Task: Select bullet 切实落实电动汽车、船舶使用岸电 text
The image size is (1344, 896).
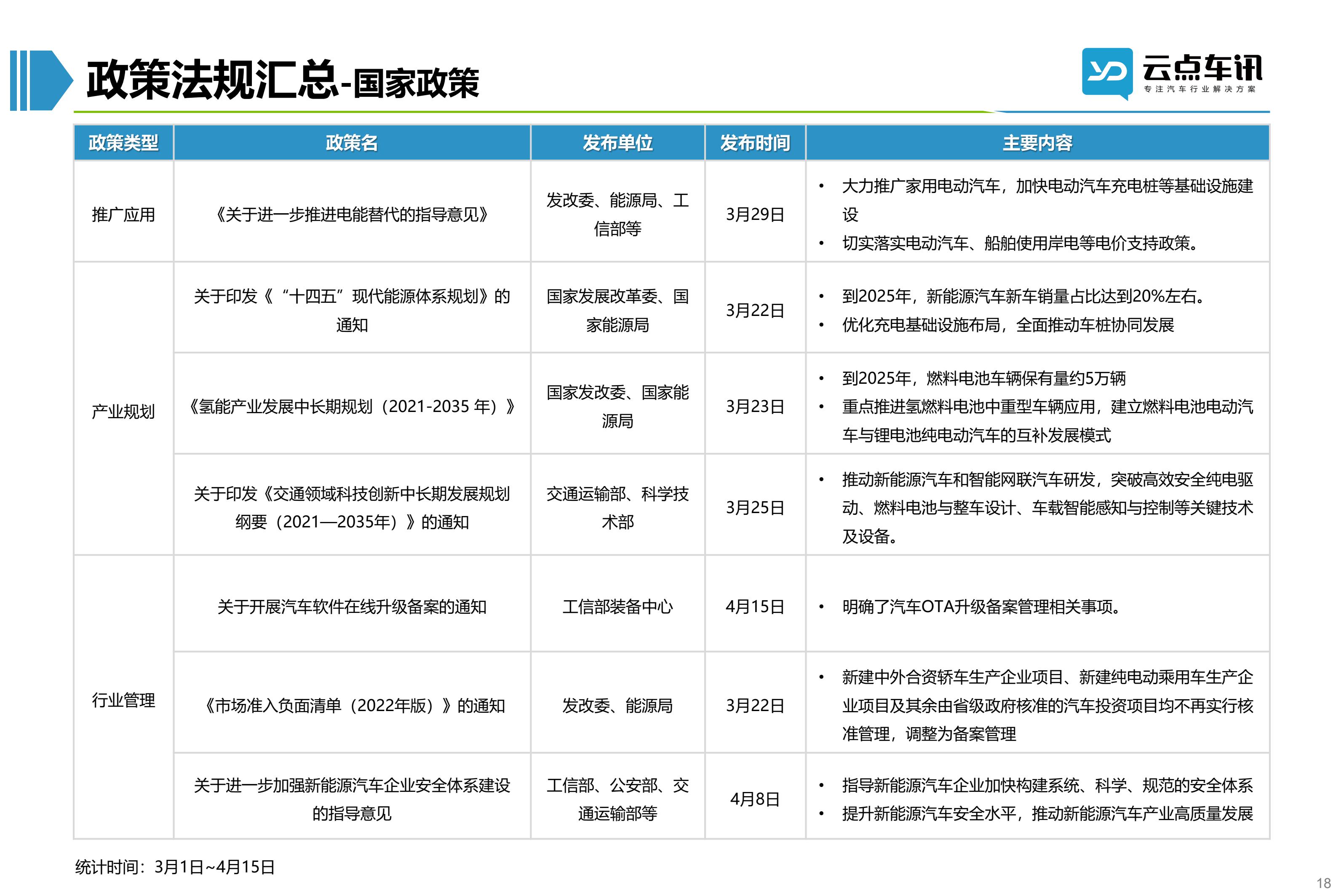Action: pos(1021,243)
